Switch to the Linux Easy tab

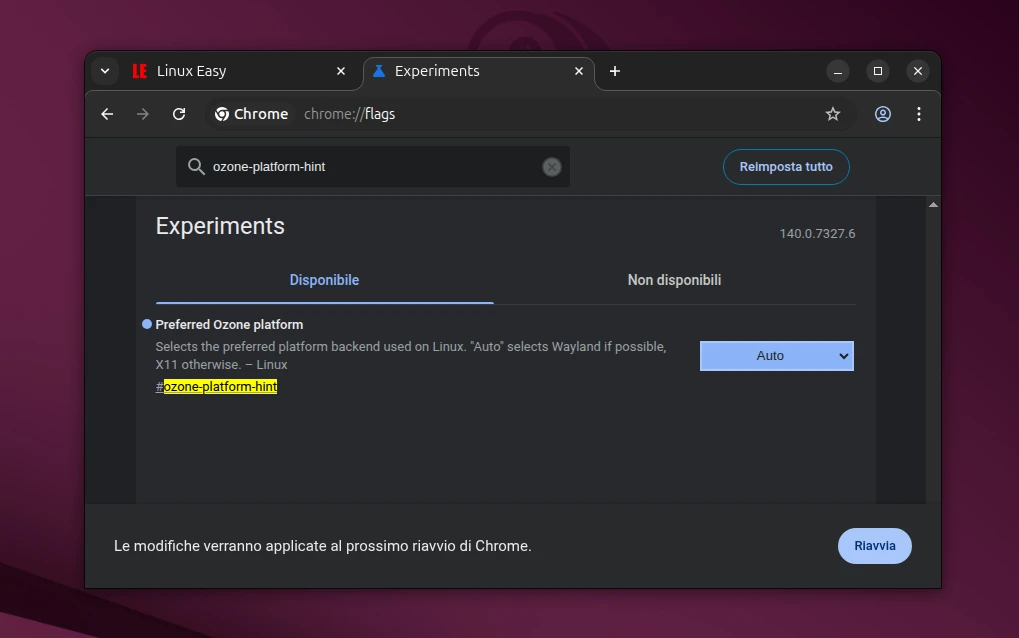pyautogui.click(x=230, y=71)
